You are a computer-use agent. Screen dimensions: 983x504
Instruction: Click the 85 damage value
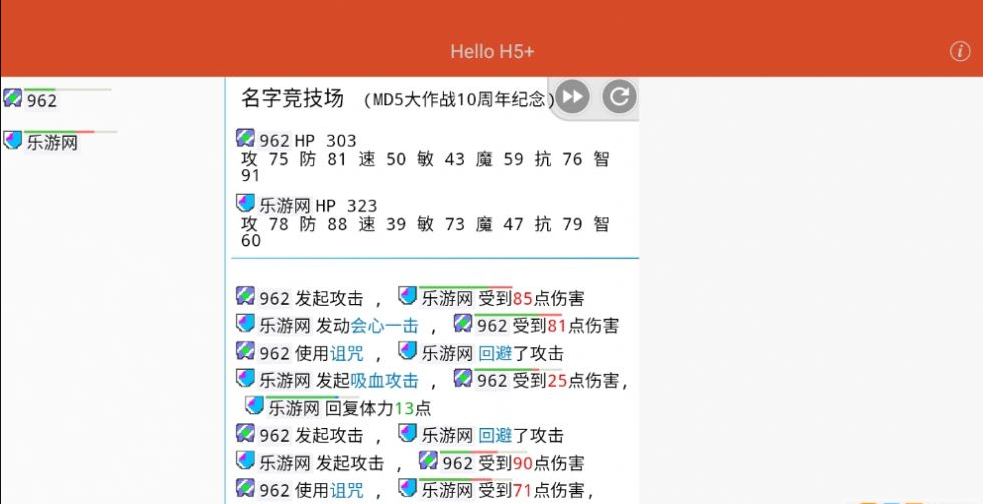point(522,298)
